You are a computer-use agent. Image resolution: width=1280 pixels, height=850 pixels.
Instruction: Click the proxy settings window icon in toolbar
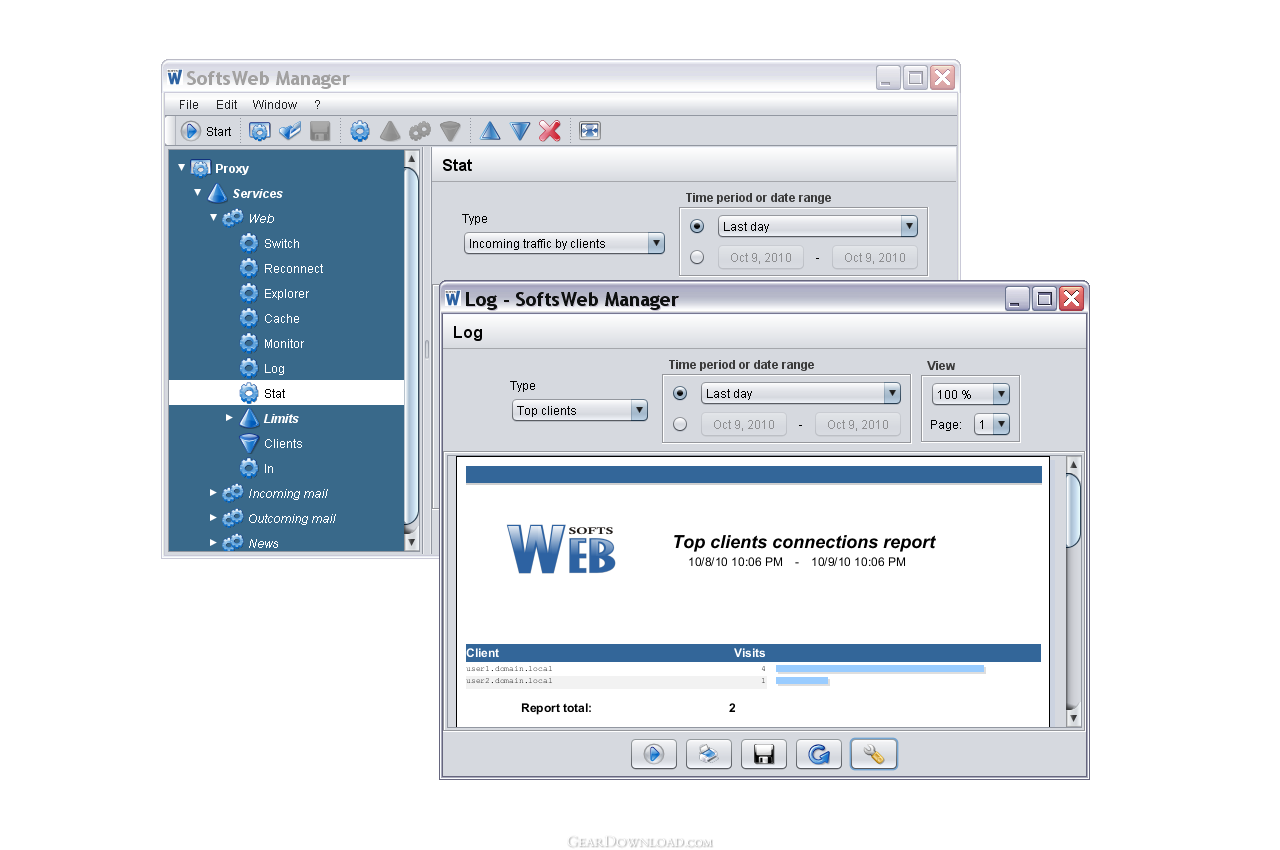coord(260,131)
